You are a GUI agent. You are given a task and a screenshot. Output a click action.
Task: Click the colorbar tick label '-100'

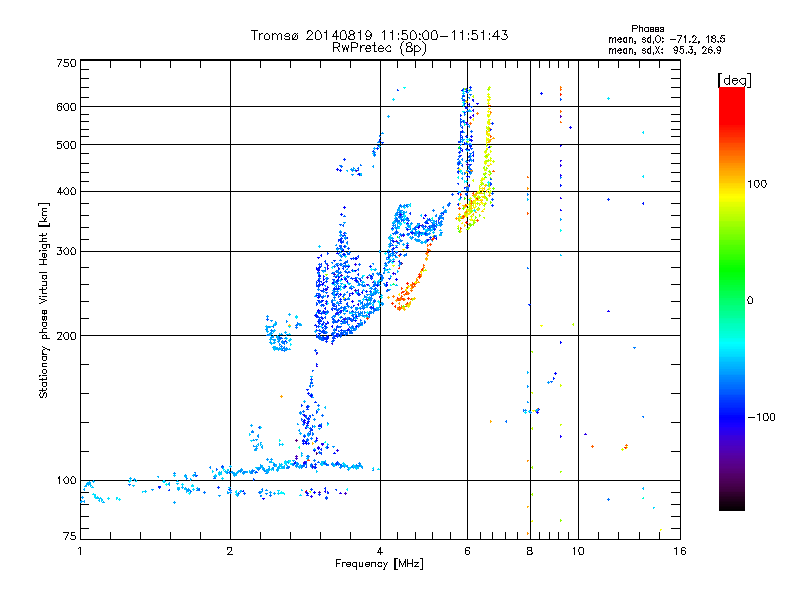point(761,417)
